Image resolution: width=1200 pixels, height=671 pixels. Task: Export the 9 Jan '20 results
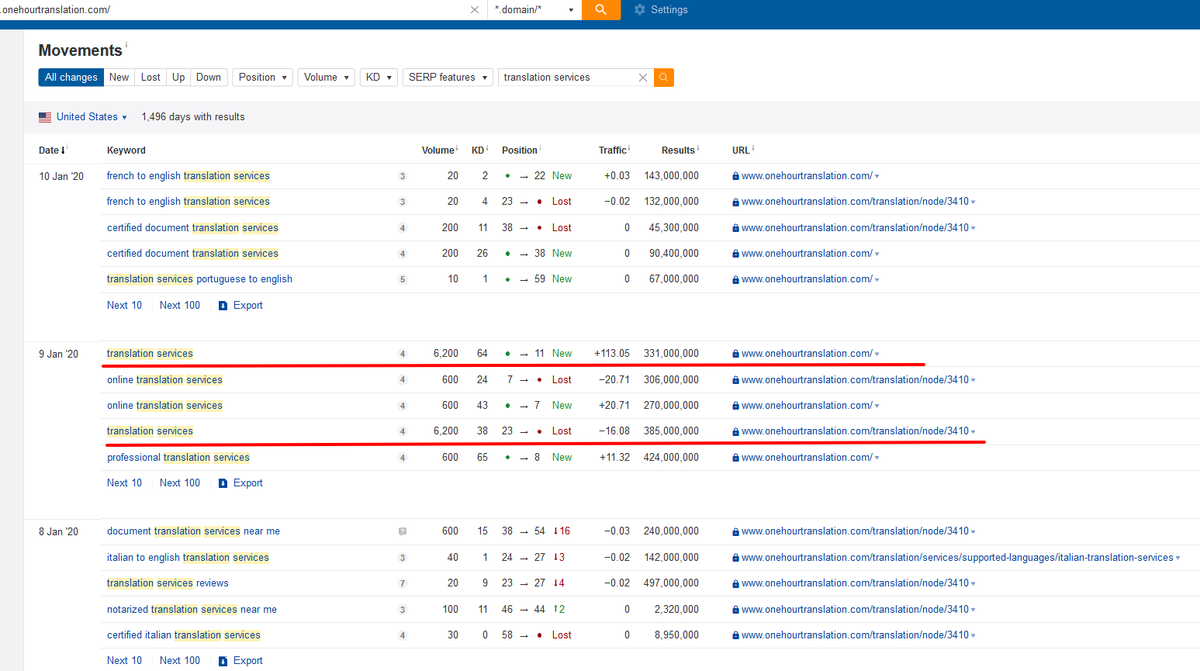[240, 483]
